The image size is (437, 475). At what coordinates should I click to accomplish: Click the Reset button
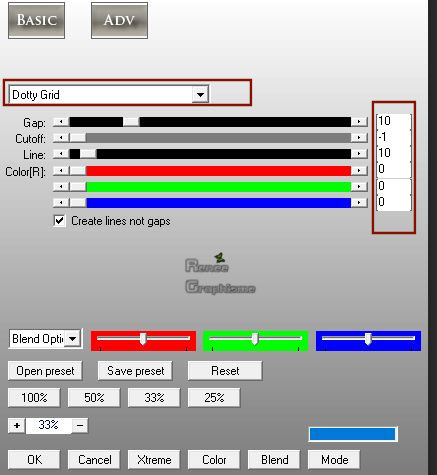pos(225,371)
